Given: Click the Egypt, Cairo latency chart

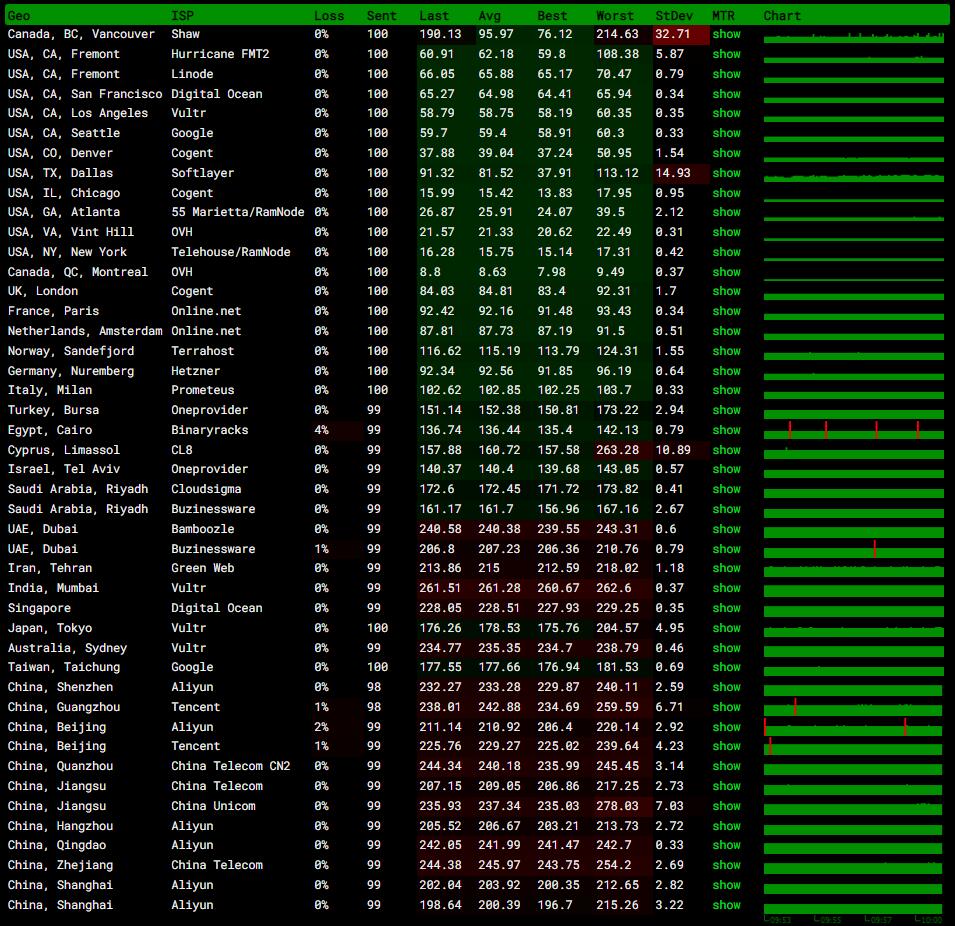Looking at the screenshot, I should click(x=853, y=430).
